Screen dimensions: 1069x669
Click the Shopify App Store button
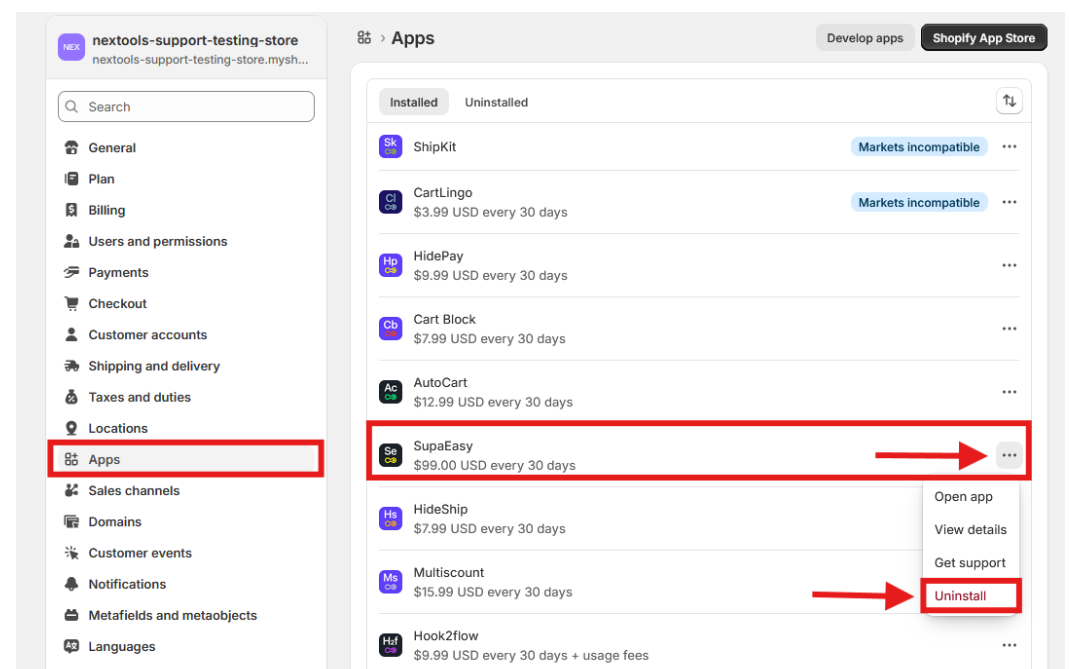click(x=983, y=38)
